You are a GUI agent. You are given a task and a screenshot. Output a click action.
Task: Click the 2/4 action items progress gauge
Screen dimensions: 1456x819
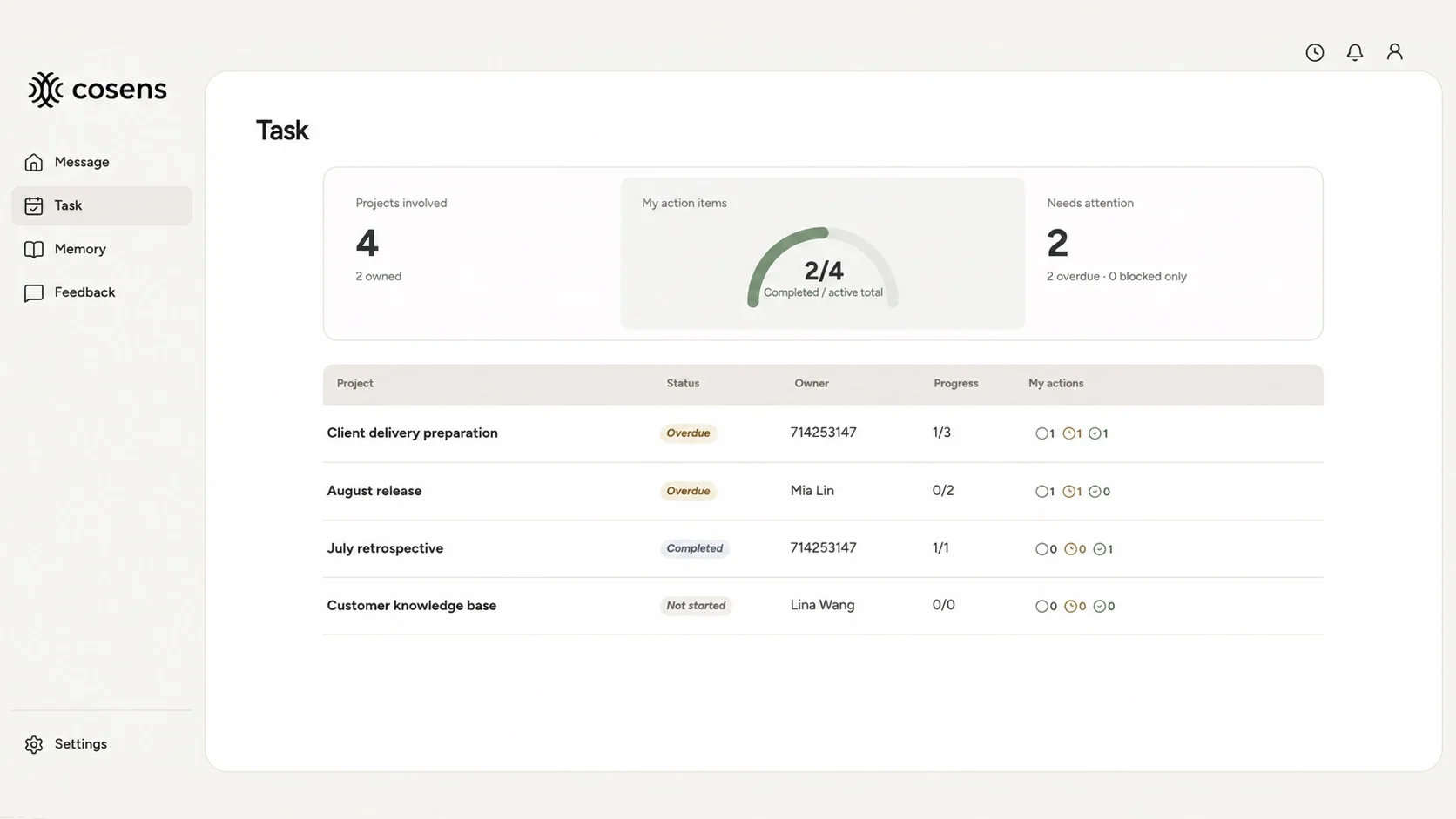coord(823,267)
